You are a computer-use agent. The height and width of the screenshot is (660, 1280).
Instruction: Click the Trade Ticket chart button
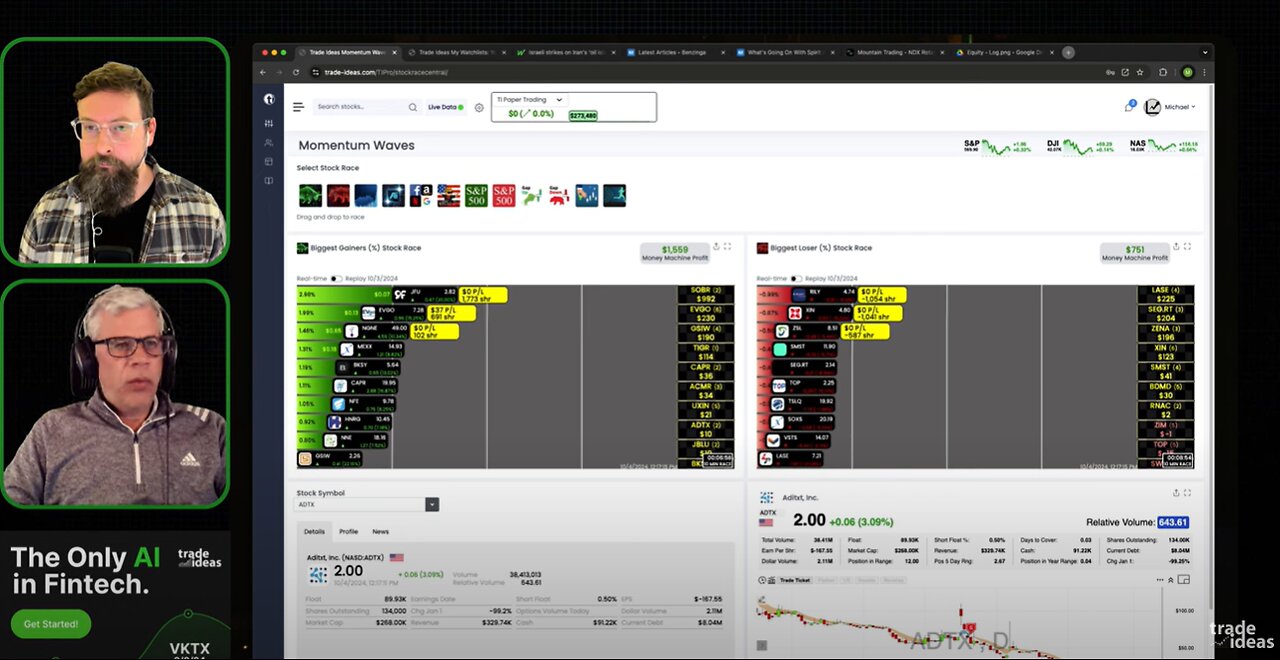coord(796,580)
